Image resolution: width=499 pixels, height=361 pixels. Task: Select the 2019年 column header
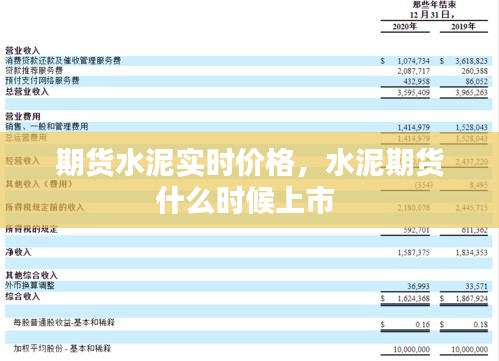tap(463, 26)
